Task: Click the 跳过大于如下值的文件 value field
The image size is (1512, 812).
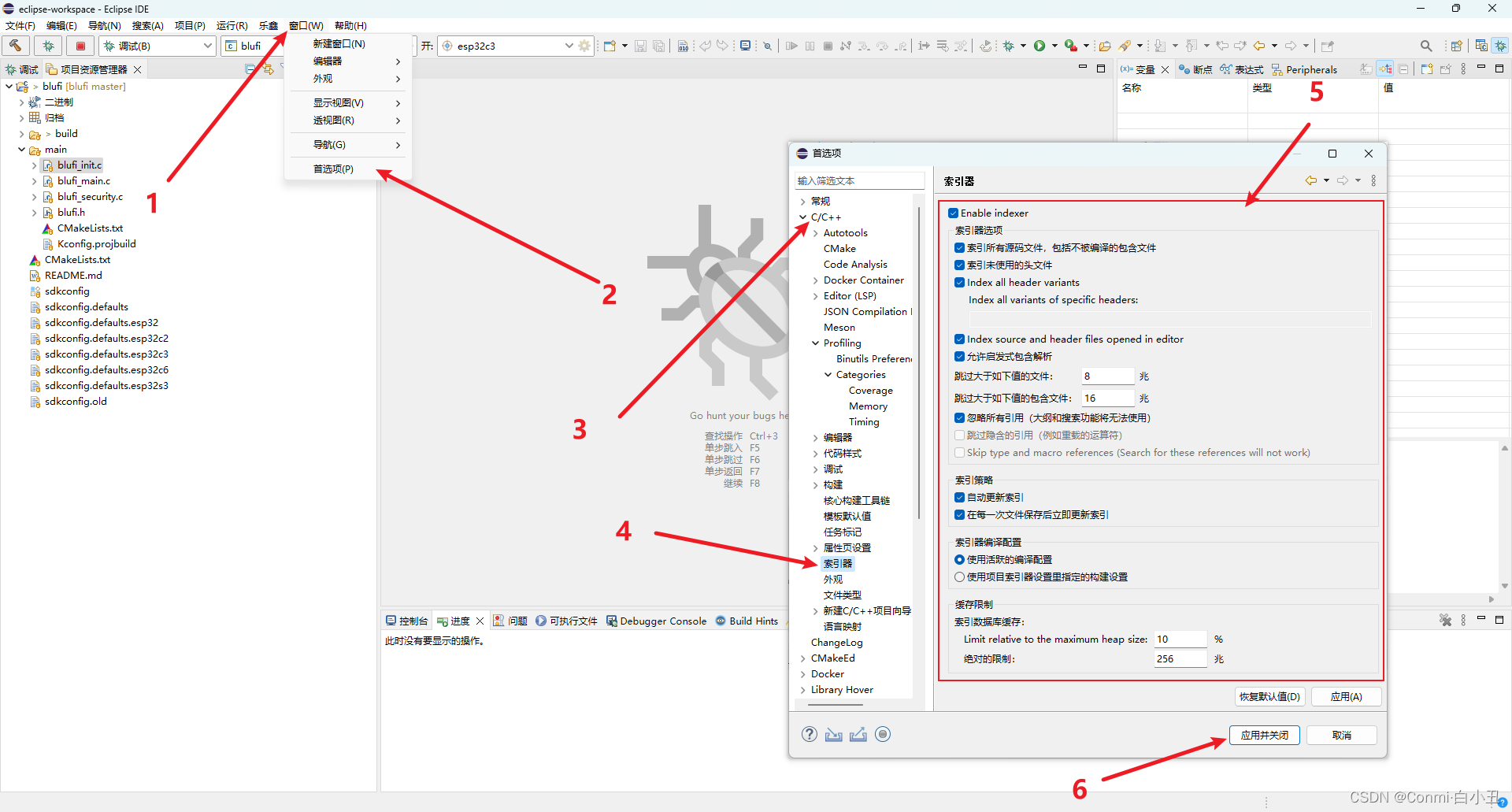Action: pyautogui.click(x=1107, y=376)
